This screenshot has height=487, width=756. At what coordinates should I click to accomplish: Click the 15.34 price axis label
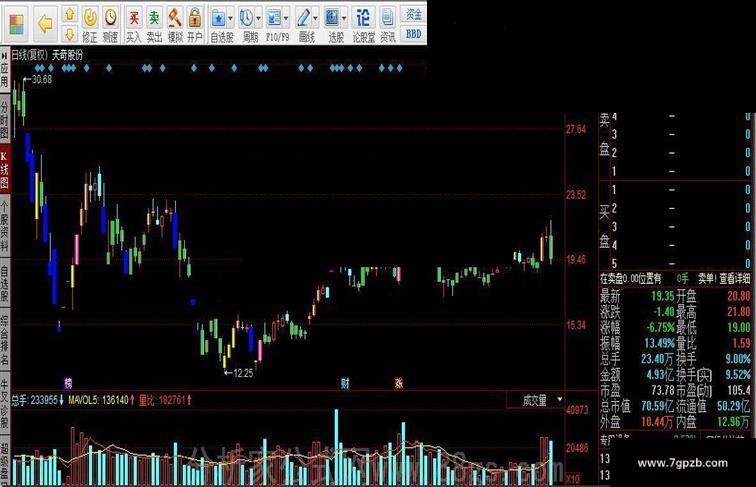pyautogui.click(x=576, y=325)
